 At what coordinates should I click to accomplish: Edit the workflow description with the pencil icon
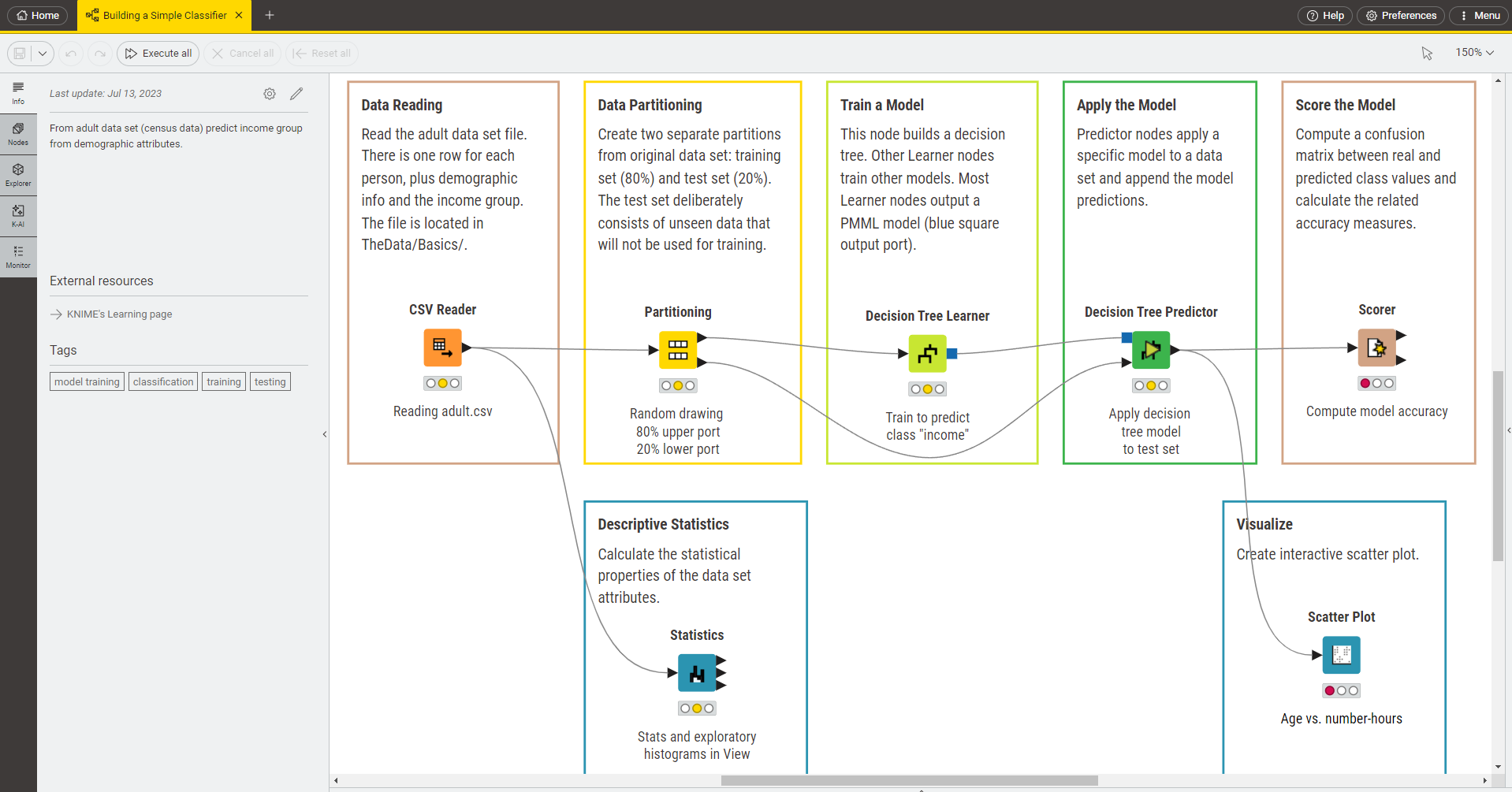point(297,94)
